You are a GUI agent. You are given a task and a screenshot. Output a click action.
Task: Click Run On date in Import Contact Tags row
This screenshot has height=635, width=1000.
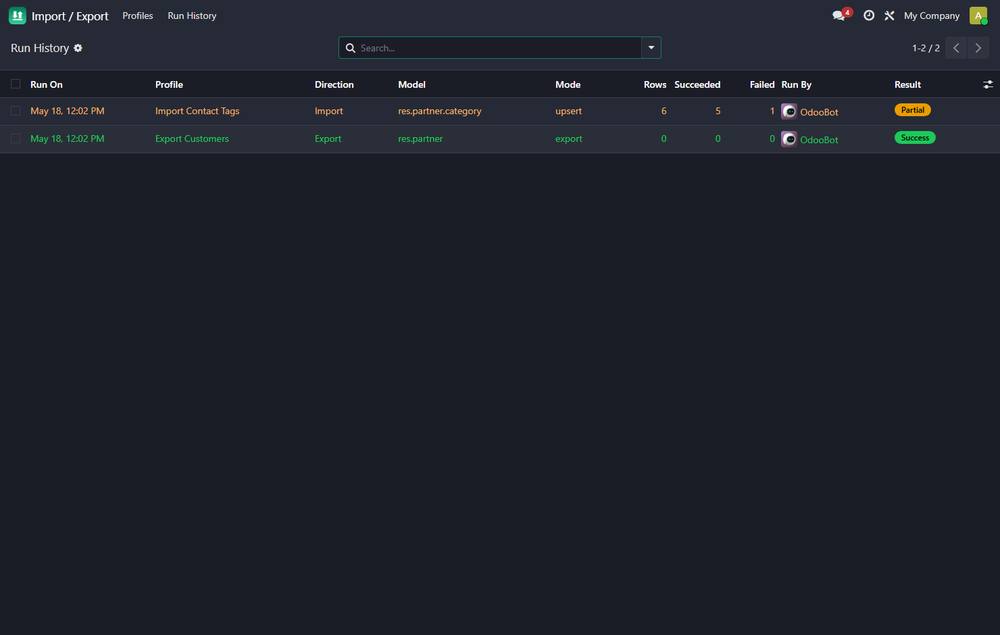coord(67,111)
